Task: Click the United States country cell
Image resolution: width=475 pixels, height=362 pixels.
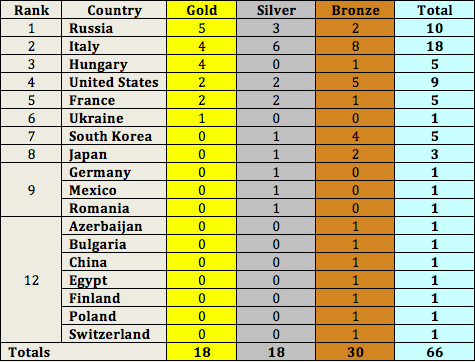Action: point(114,82)
